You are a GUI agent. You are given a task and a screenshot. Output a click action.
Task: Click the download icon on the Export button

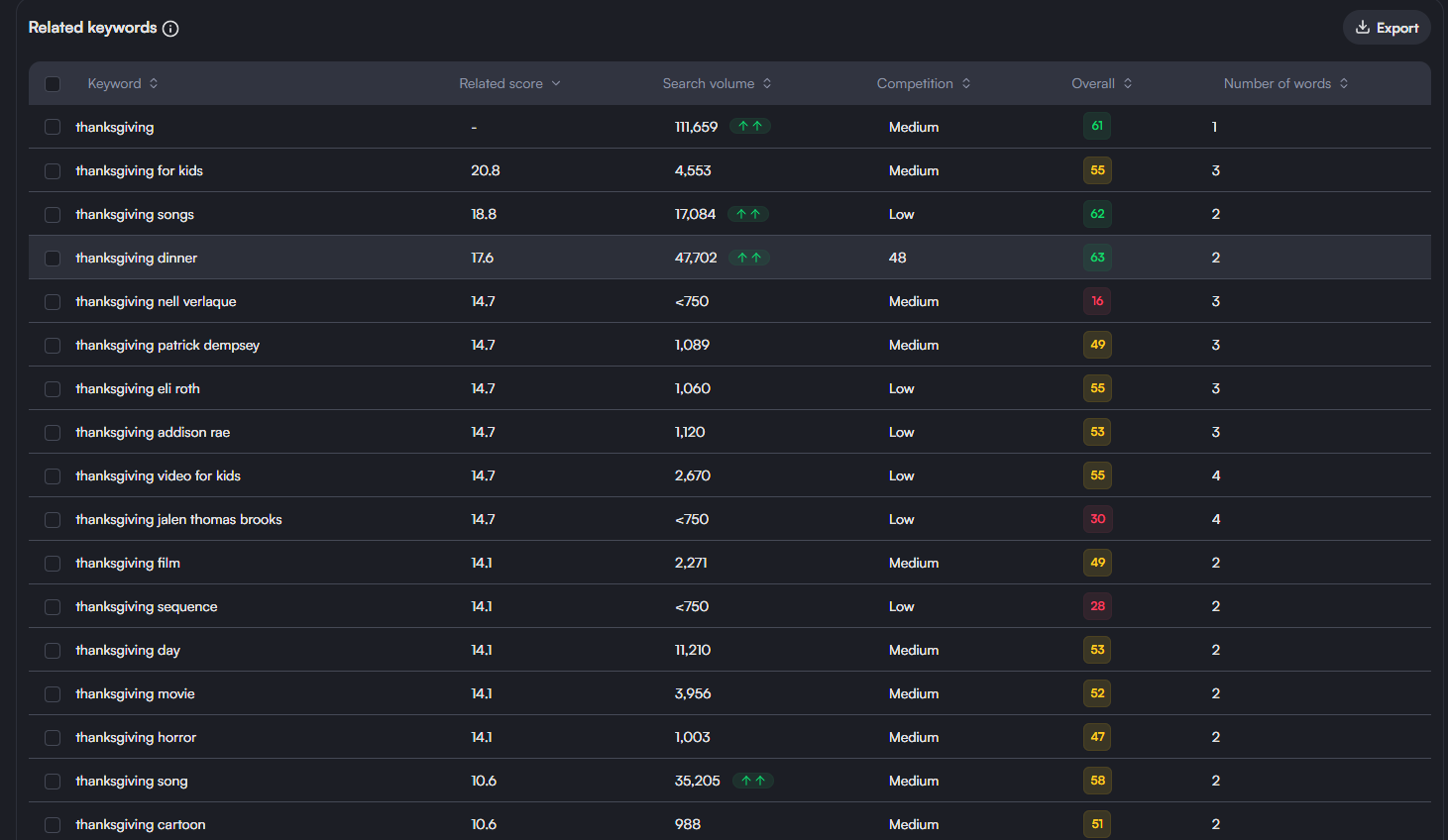tap(1365, 27)
